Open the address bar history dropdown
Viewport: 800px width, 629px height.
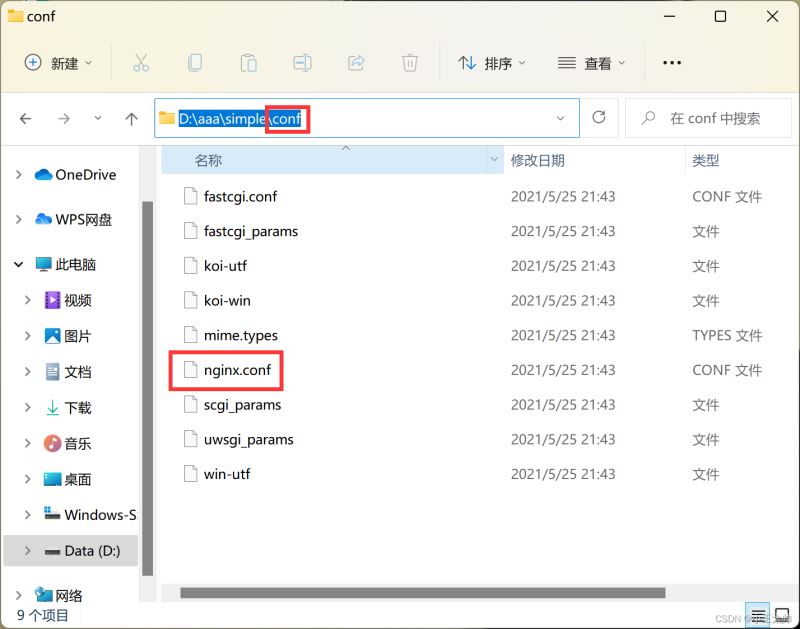[x=560, y=118]
